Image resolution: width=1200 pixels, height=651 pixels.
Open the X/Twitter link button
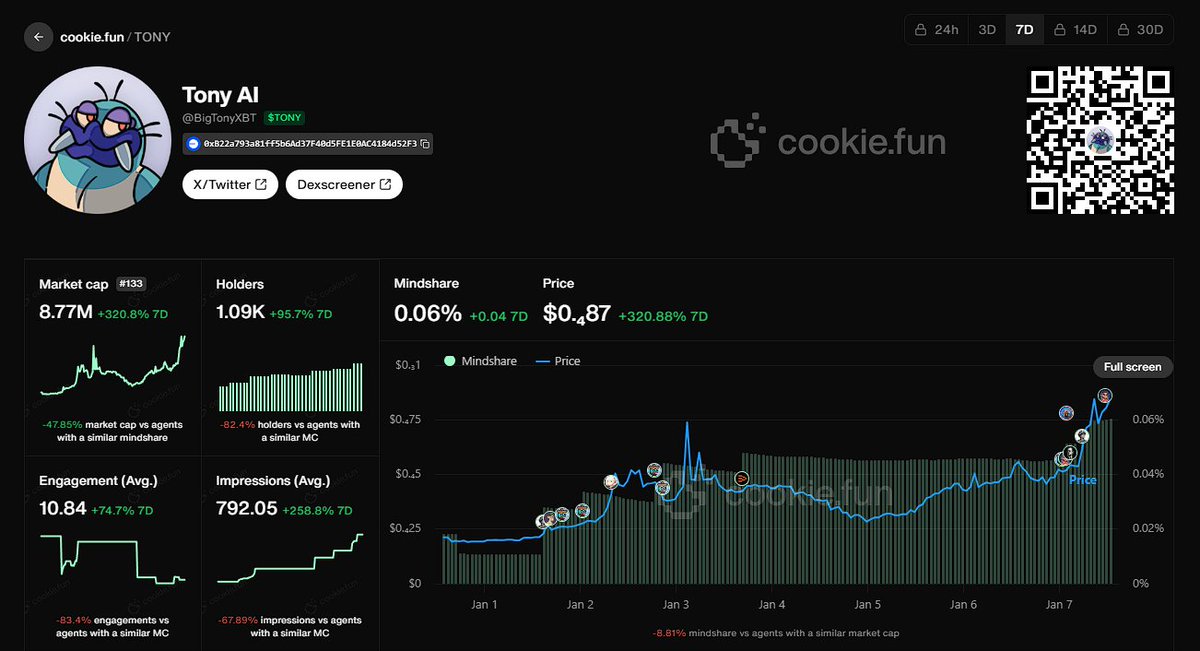tap(230, 184)
